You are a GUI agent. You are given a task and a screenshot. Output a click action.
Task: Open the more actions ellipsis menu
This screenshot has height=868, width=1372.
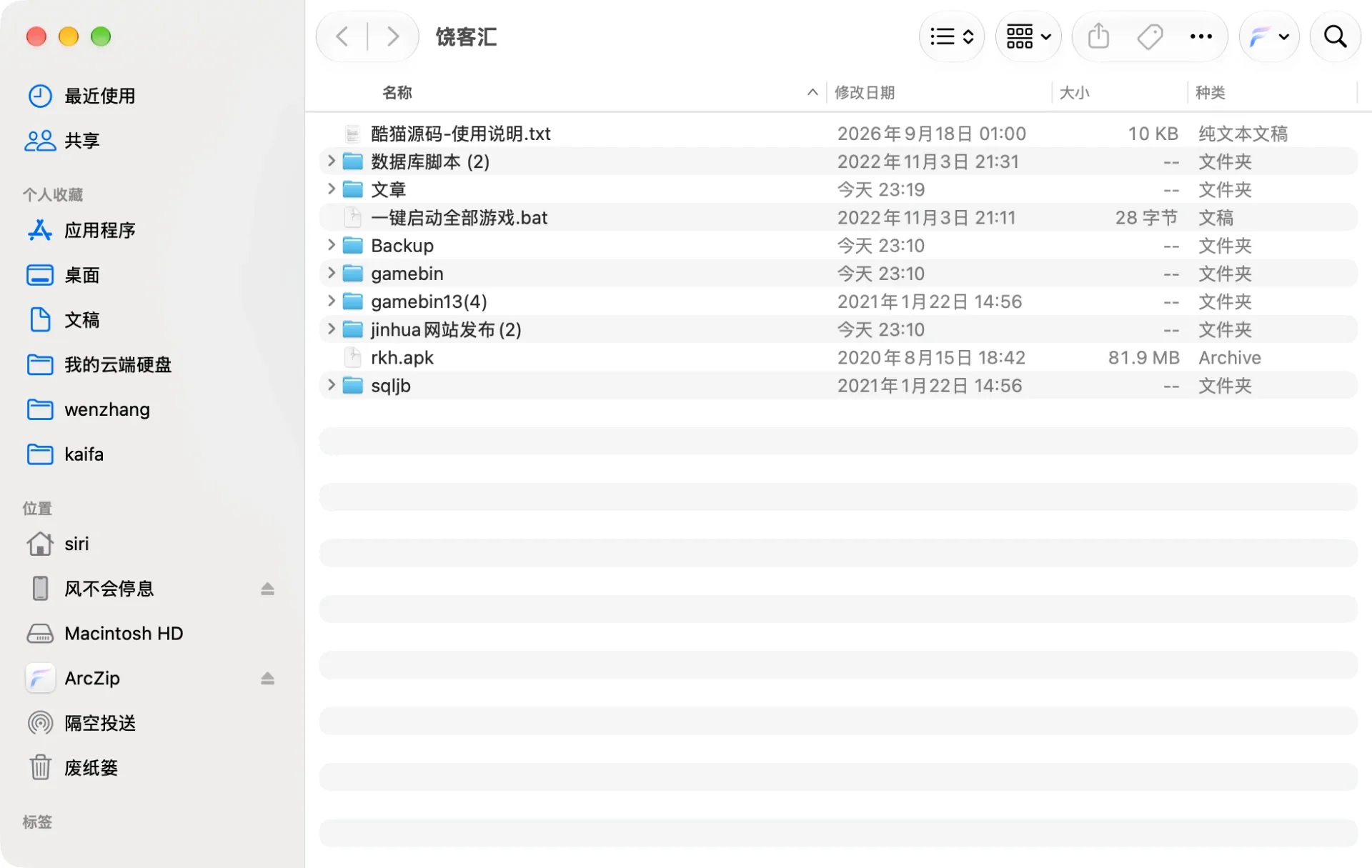point(1200,36)
